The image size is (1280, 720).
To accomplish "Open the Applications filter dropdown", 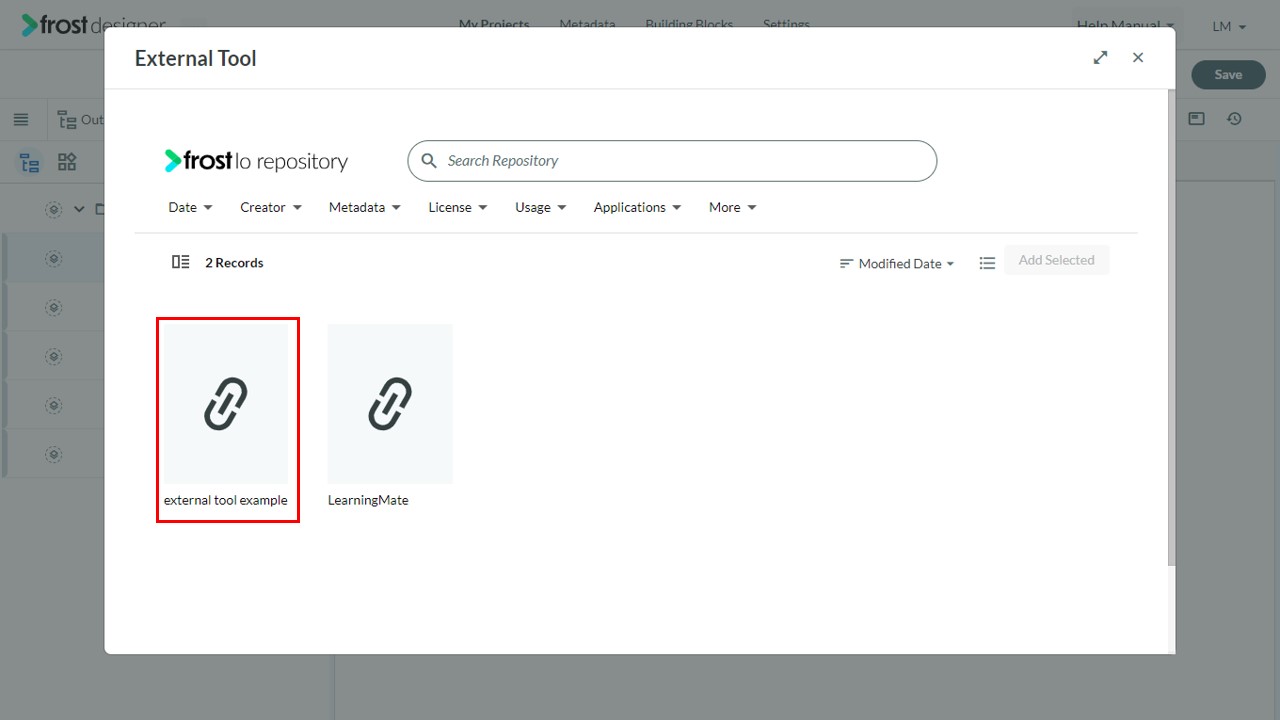I will coord(637,207).
